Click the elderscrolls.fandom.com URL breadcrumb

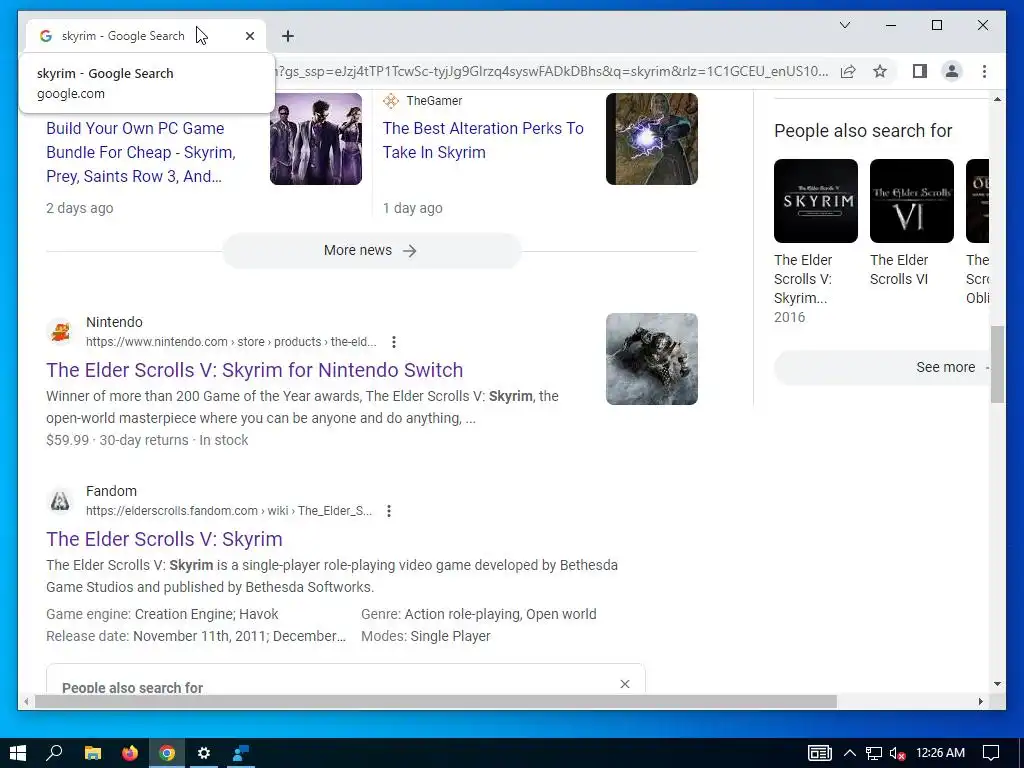coord(229,511)
